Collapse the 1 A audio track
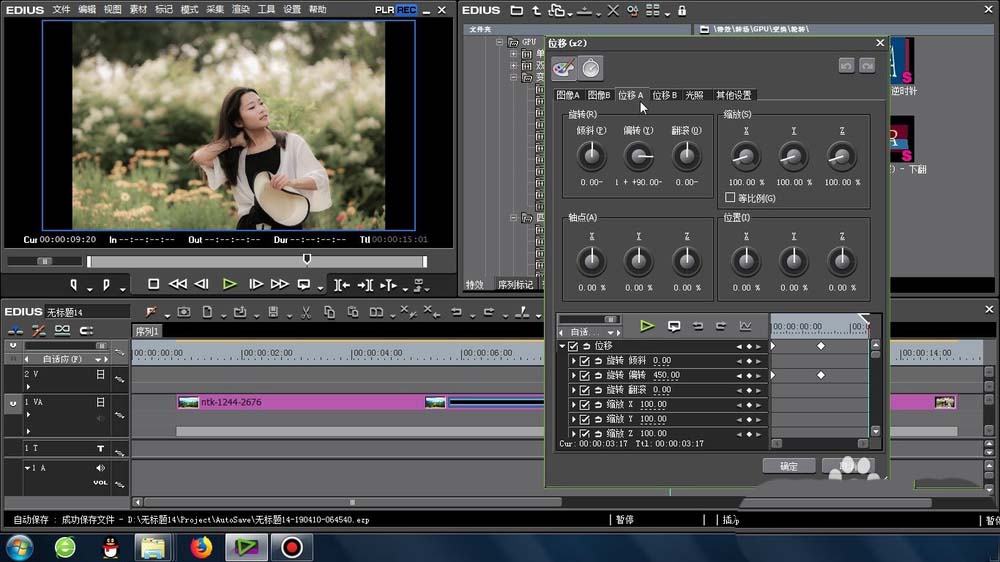Screen dimensions: 1000x562 pos(27,468)
